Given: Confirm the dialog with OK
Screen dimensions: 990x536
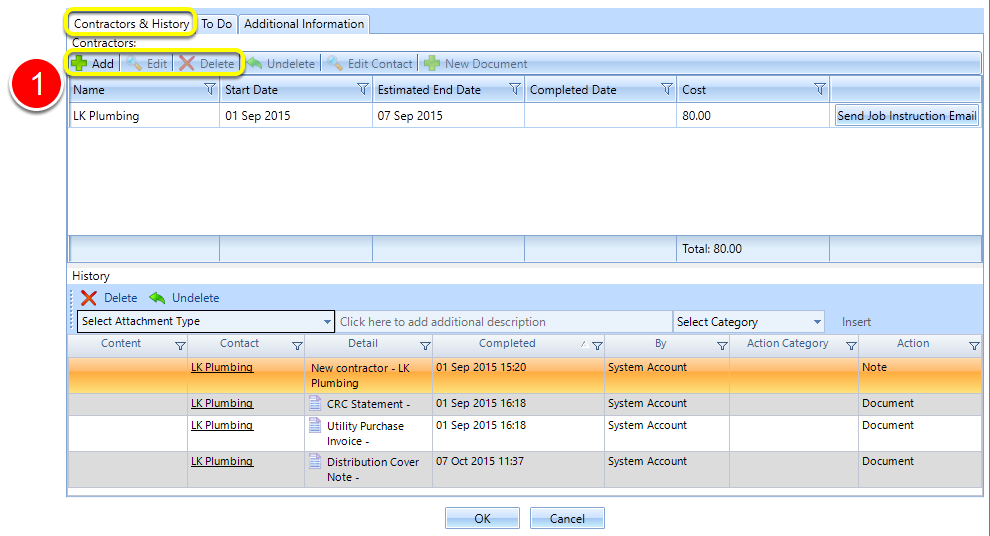Looking at the screenshot, I should point(482,518).
